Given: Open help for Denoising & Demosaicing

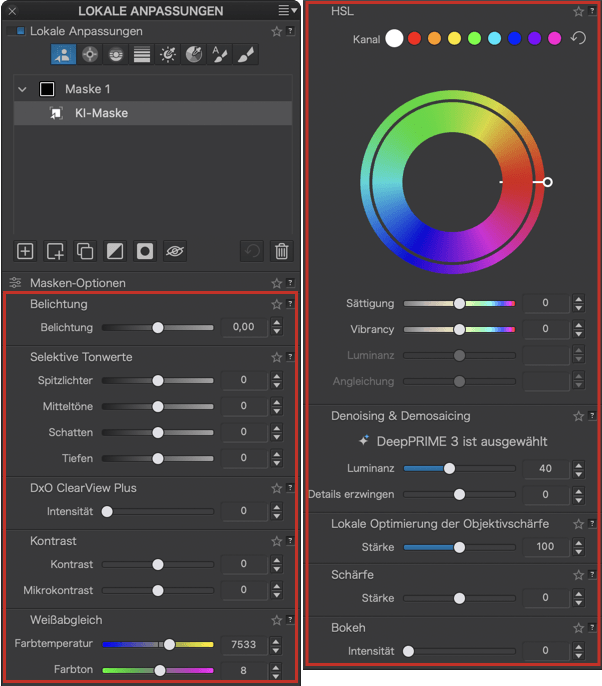Looking at the screenshot, I should click(592, 416).
